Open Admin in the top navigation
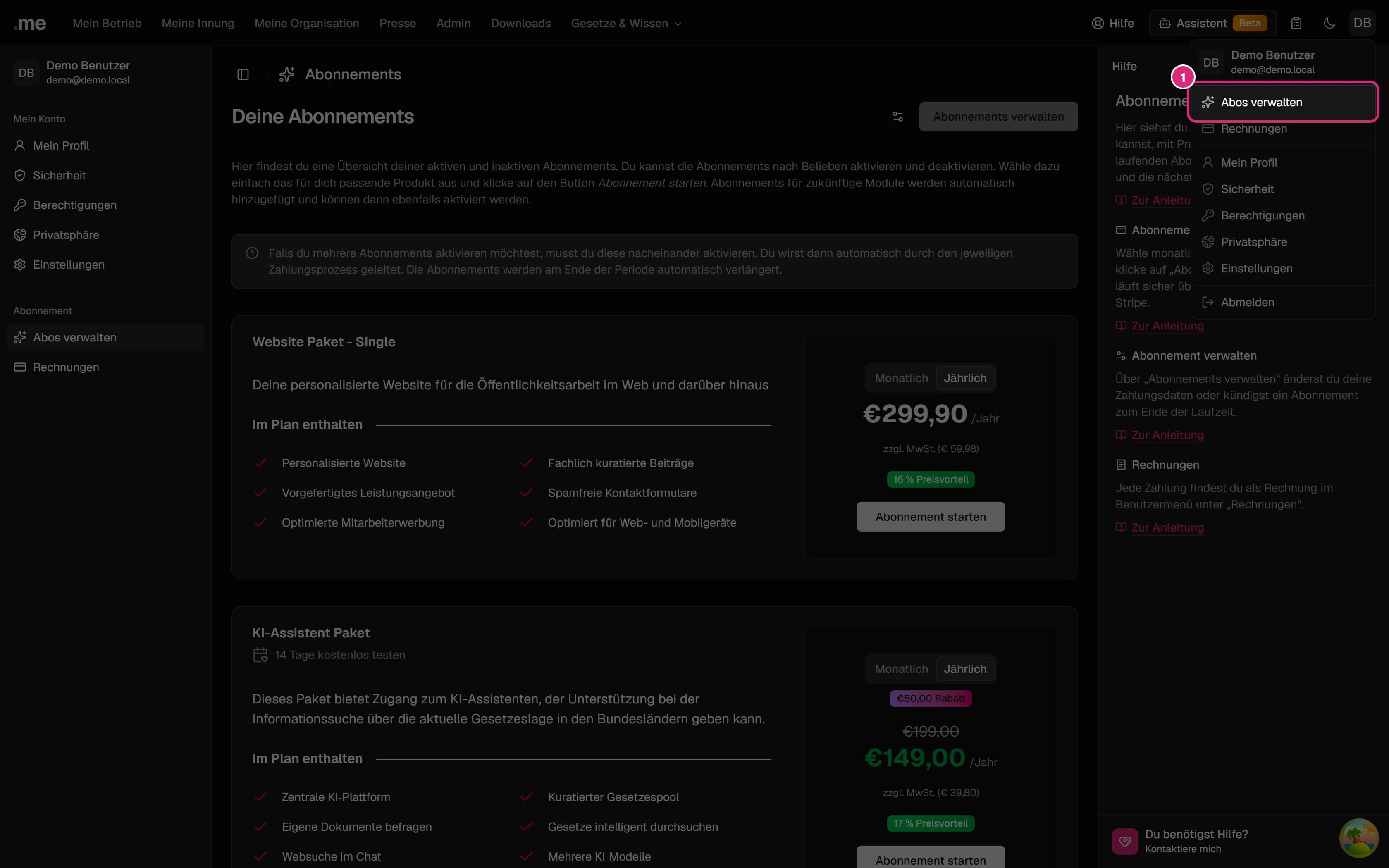The image size is (1389, 868). point(453,24)
